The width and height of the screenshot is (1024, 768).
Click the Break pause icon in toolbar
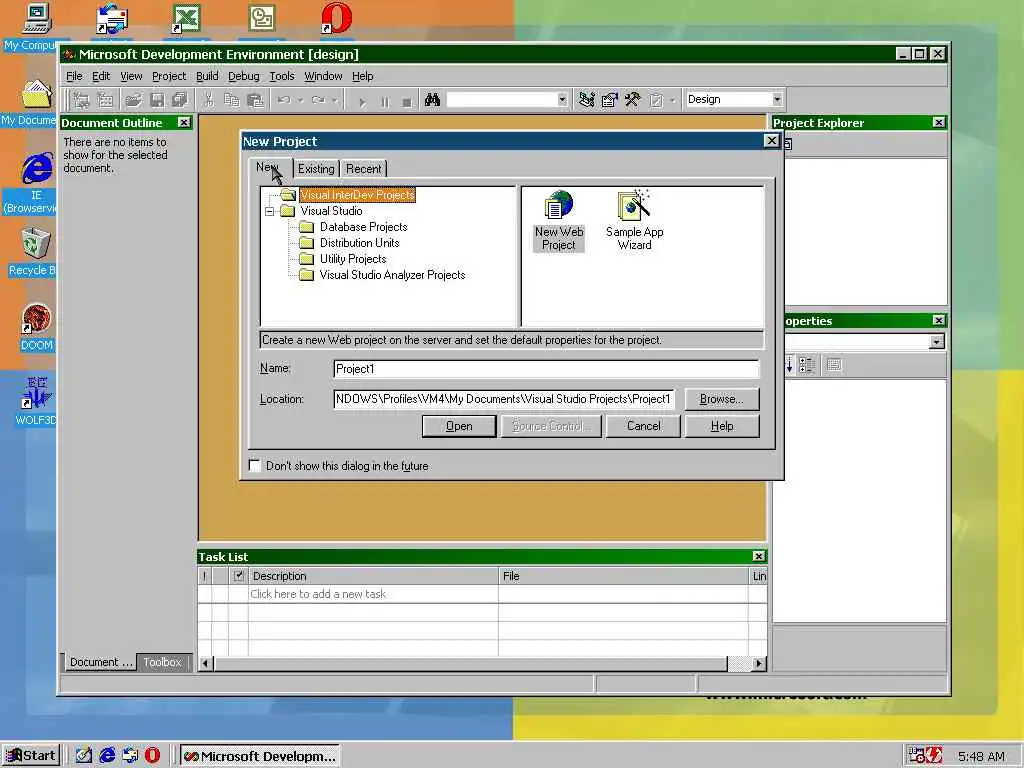[x=385, y=101]
